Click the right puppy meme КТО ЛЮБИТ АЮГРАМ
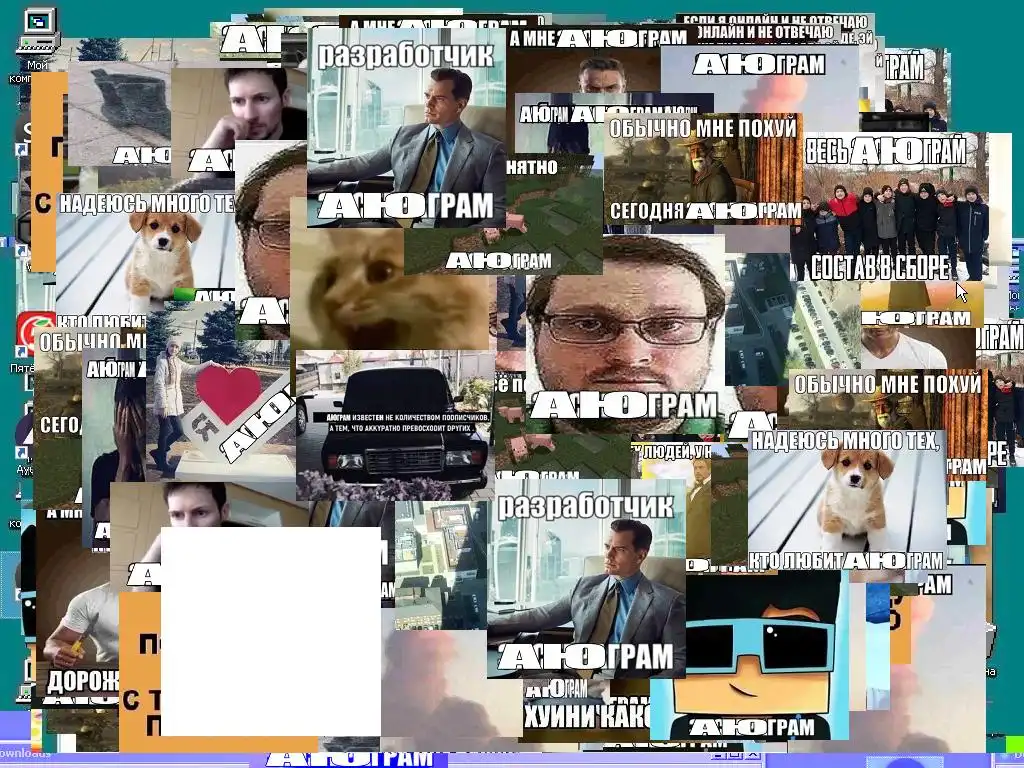Viewport: 1024px width, 768px height. (x=847, y=501)
